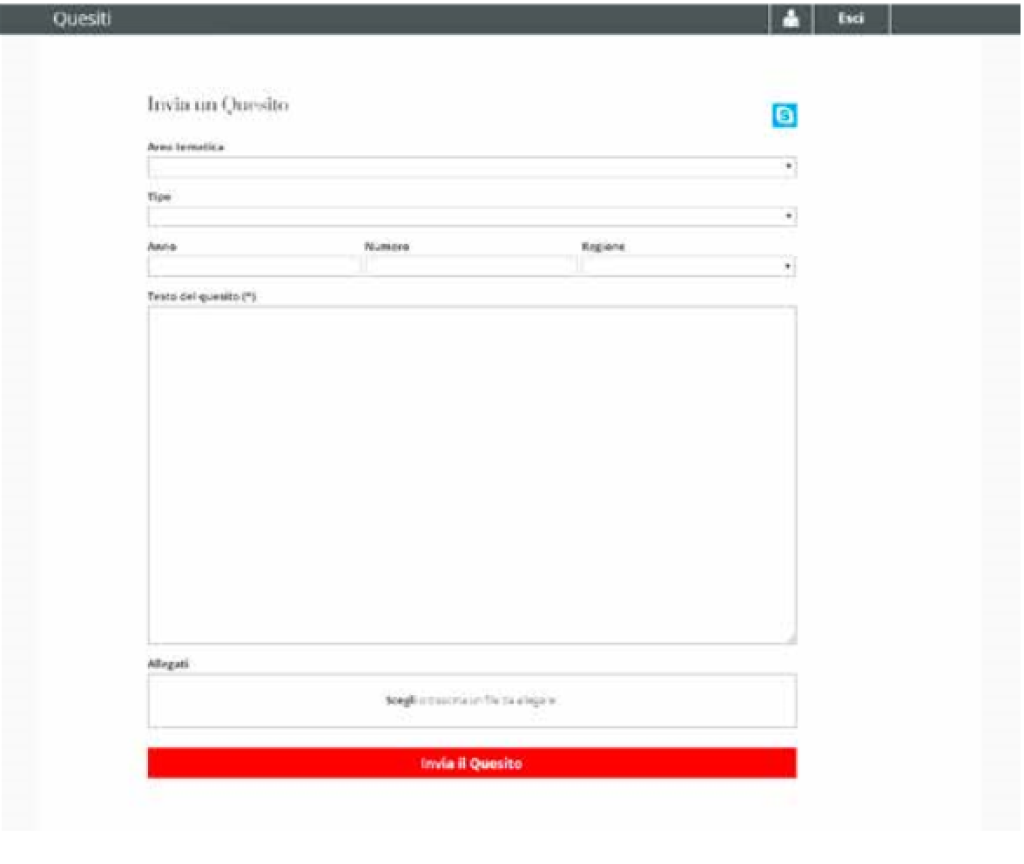The height and width of the screenshot is (864, 1024).
Task: Open the Quesiti header title
Action: (x=82, y=19)
